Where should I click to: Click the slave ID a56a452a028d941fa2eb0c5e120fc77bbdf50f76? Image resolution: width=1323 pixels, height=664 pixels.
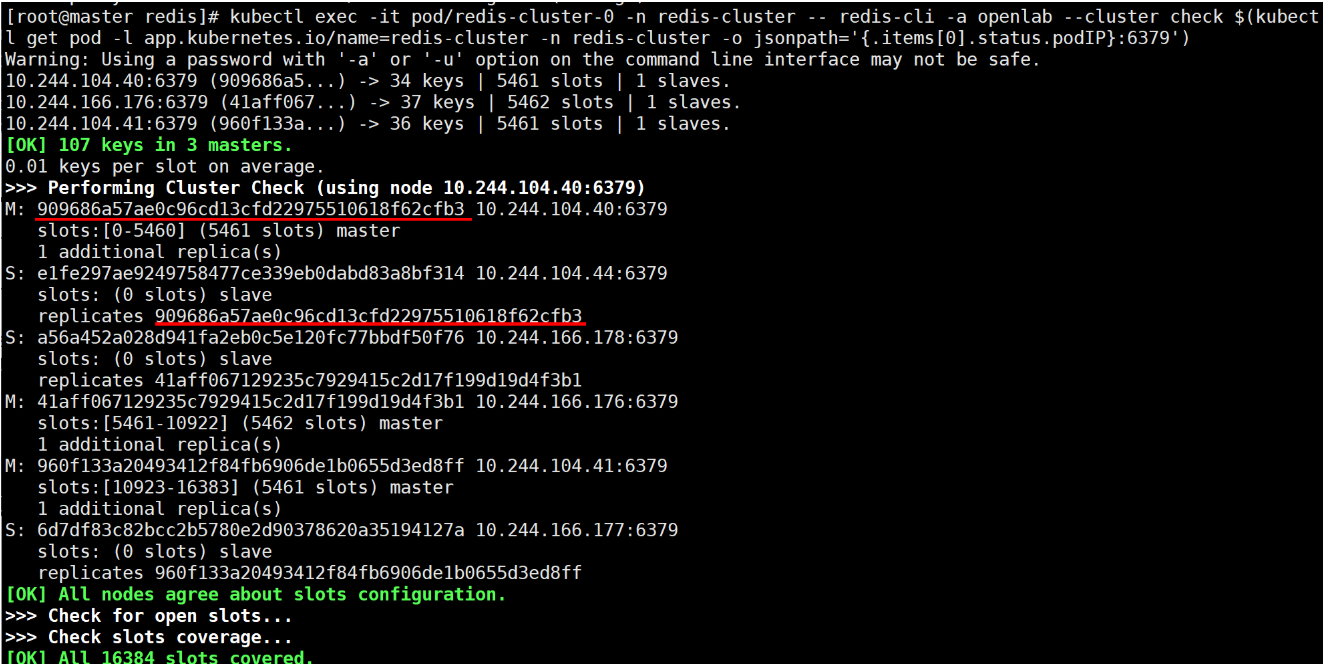pos(251,337)
